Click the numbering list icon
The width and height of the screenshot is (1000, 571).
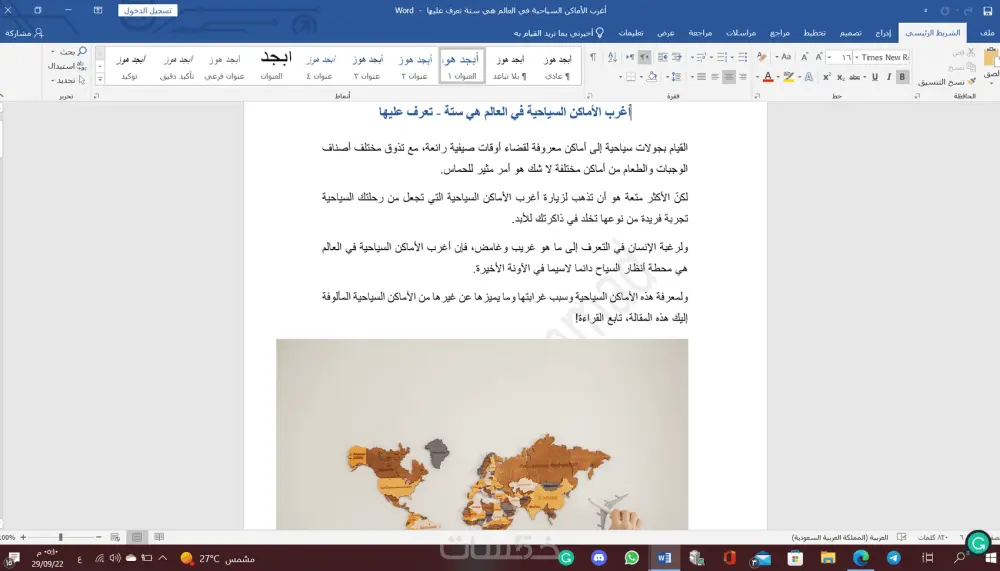722,57
